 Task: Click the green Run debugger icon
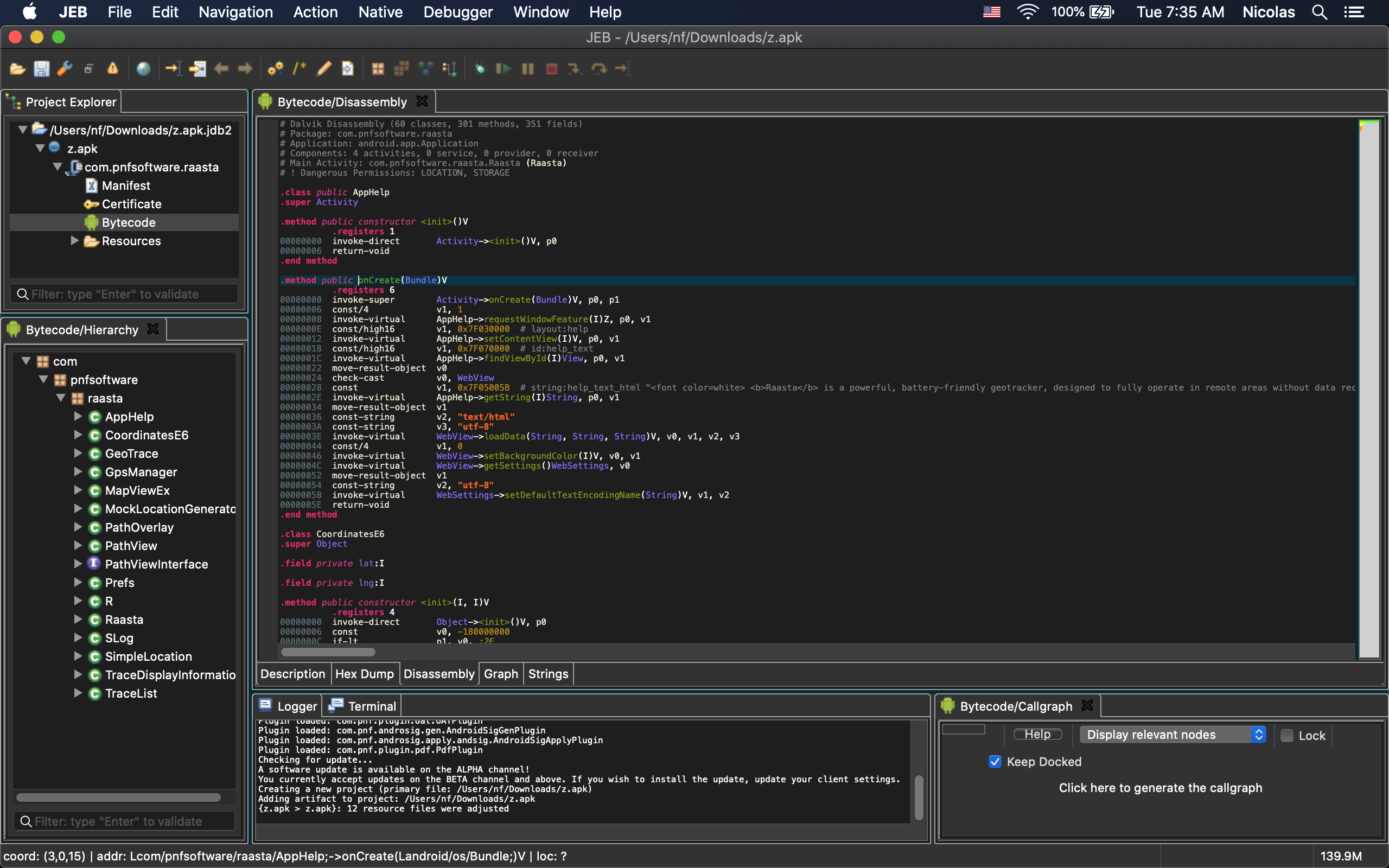[x=504, y=69]
